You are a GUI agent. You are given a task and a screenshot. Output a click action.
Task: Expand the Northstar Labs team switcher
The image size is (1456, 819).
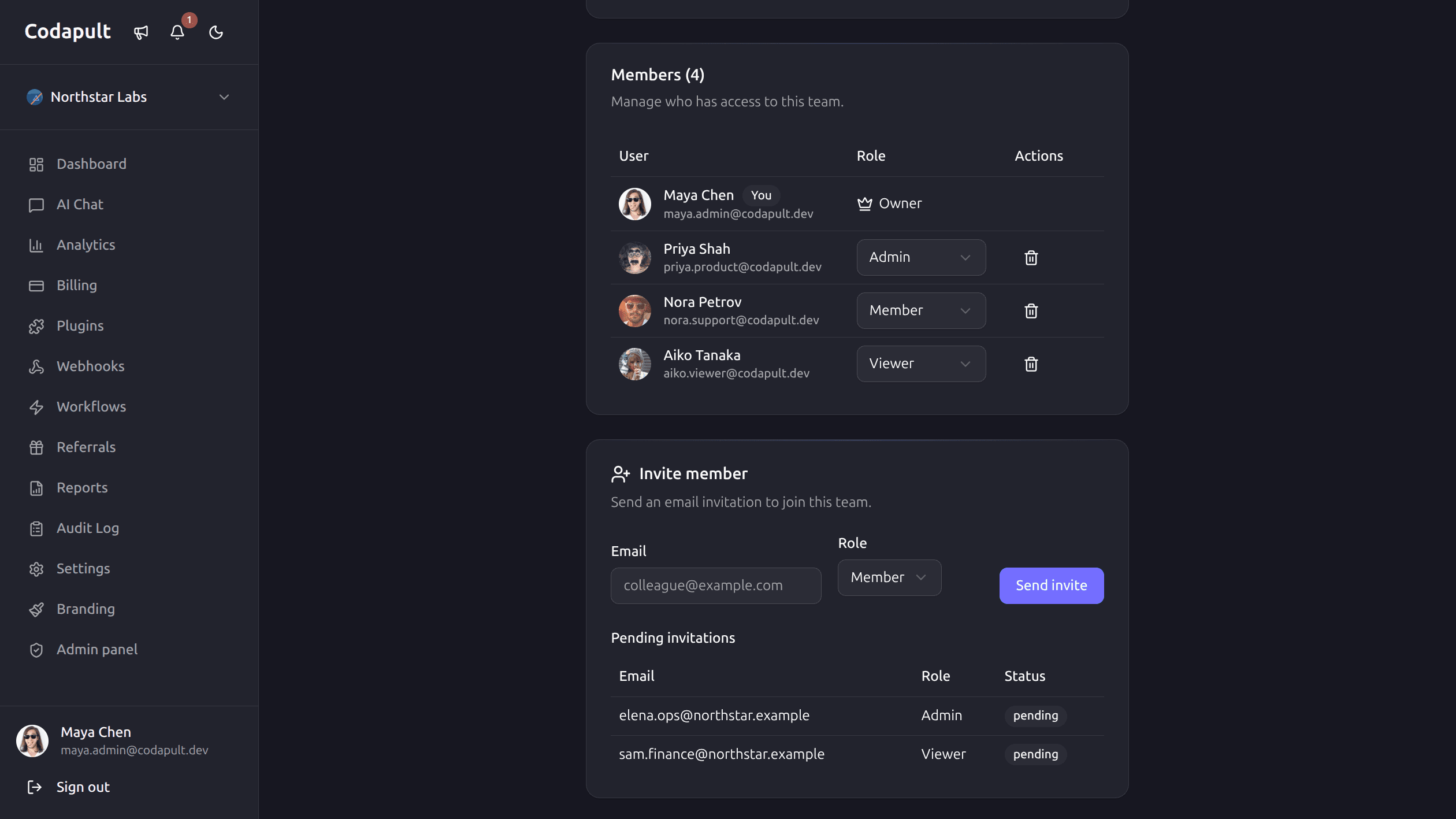coord(129,97)
